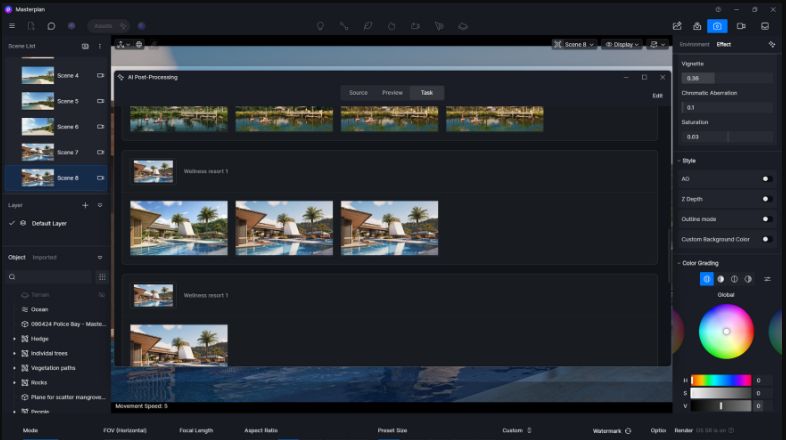This screenshot has width=786, height=440.
Task: Switch to the Environment tab
Action: click(694, 44)
